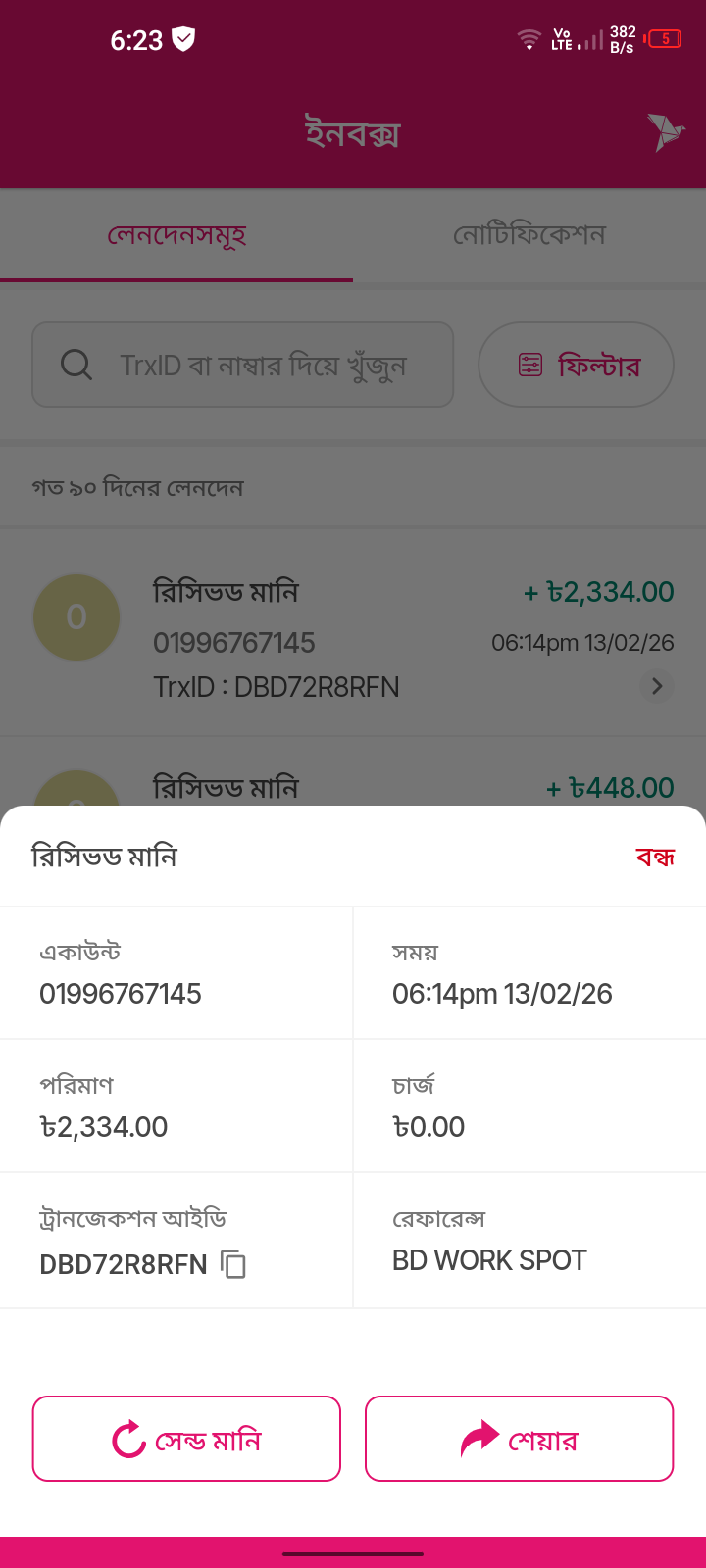Tap the yellow avatar of first transaction
This screenshot has height=1568, width=706.
(x=76, y=617)
